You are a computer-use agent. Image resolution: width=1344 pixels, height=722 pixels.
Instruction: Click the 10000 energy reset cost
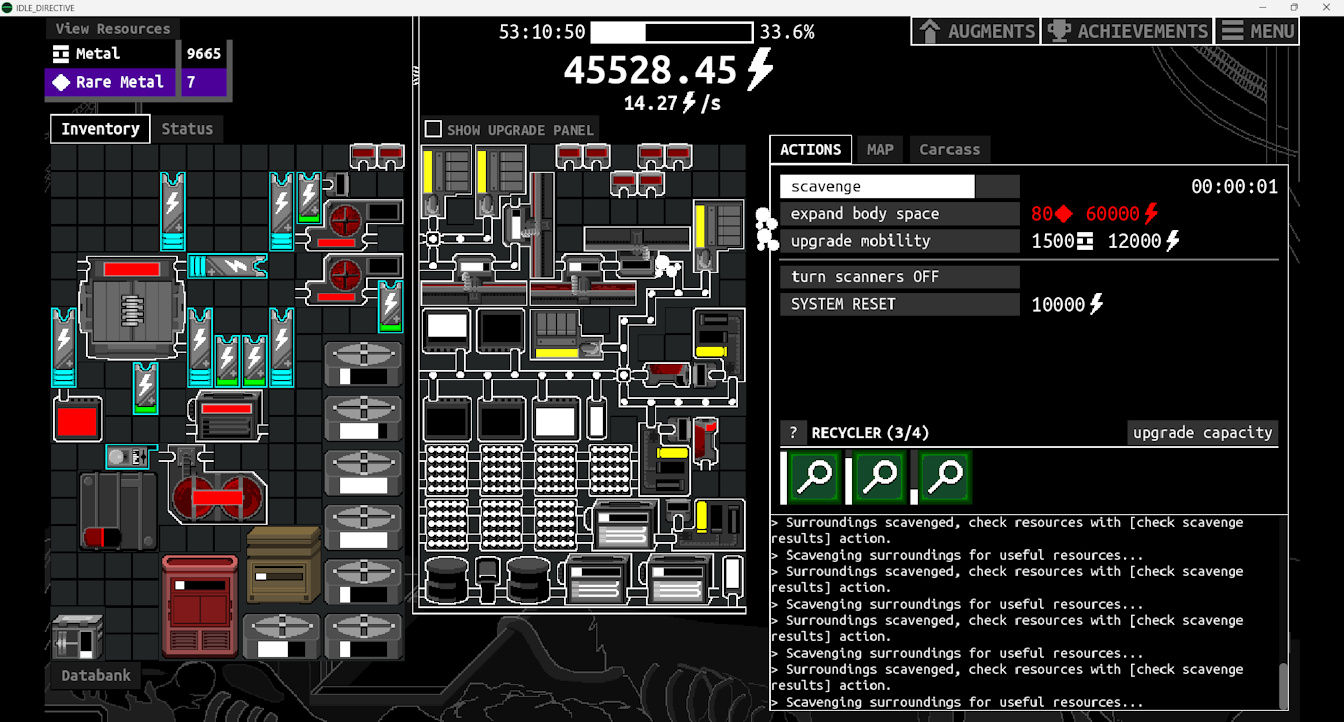coord(1068,304)
